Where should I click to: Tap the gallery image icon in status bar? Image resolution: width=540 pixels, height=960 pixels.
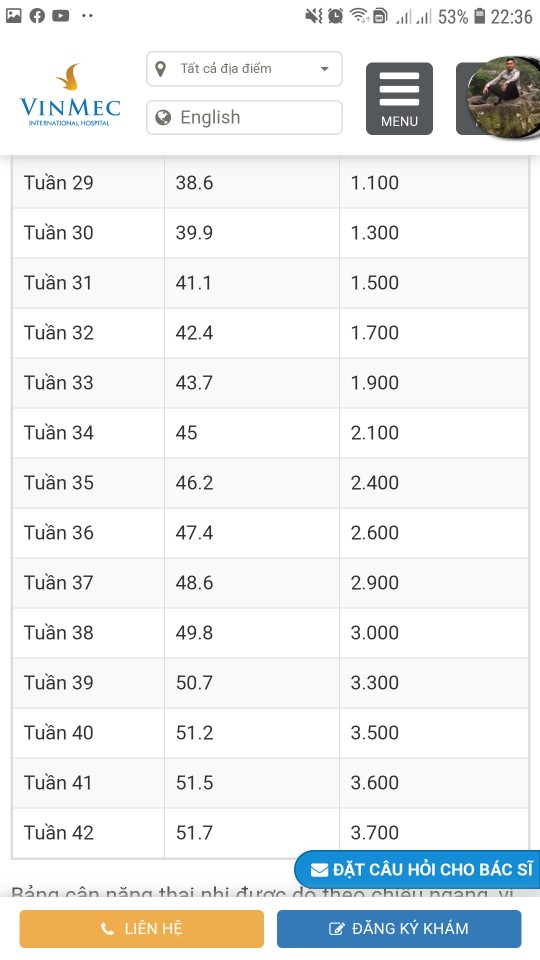[x=13, y=16]
